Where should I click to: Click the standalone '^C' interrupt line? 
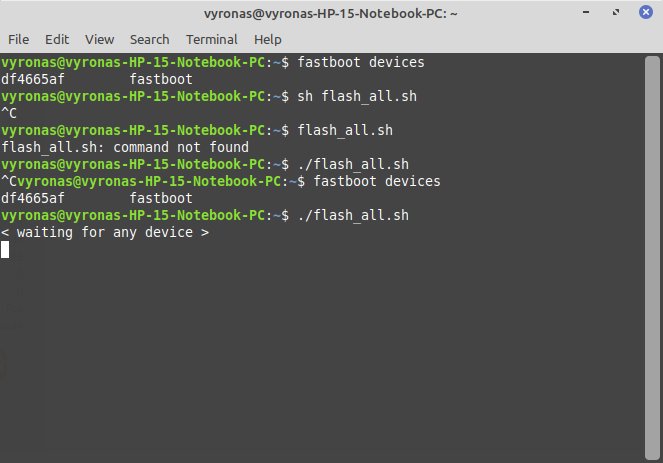click(9, 114)
